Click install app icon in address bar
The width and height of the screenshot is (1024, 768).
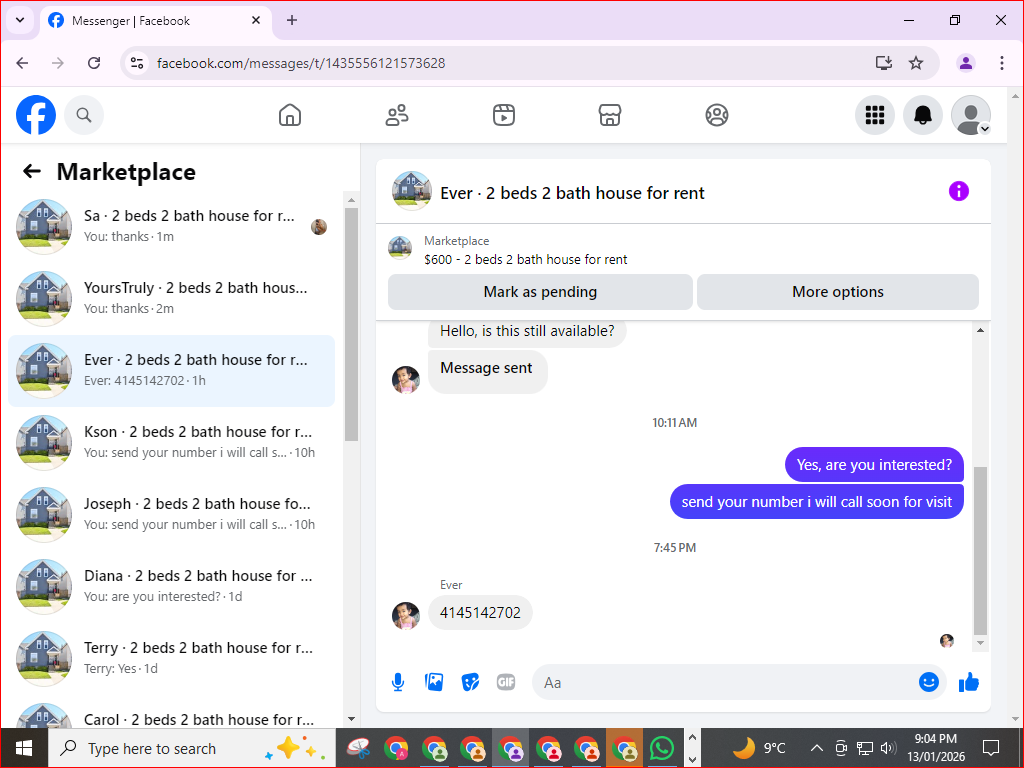884,63
